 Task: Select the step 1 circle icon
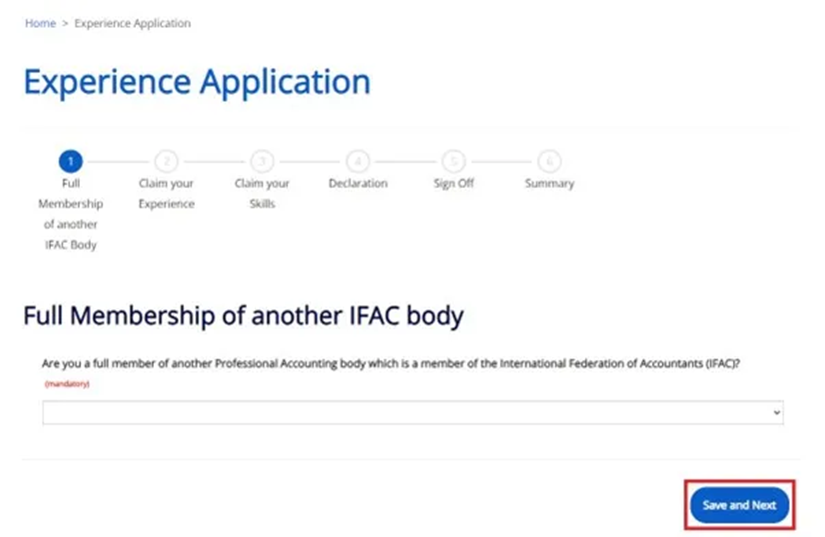pyautogui.click(x=70, y=160)
